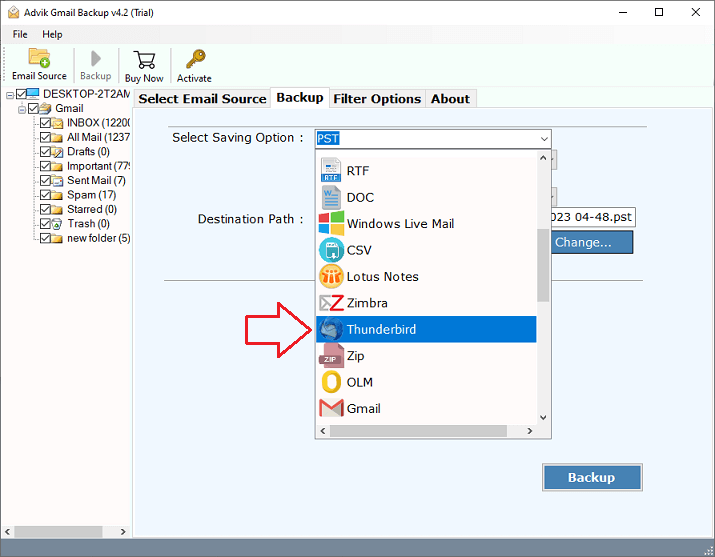715x557 pixels.
Task: Open the File menu
Action: click(x=20, y=34)
